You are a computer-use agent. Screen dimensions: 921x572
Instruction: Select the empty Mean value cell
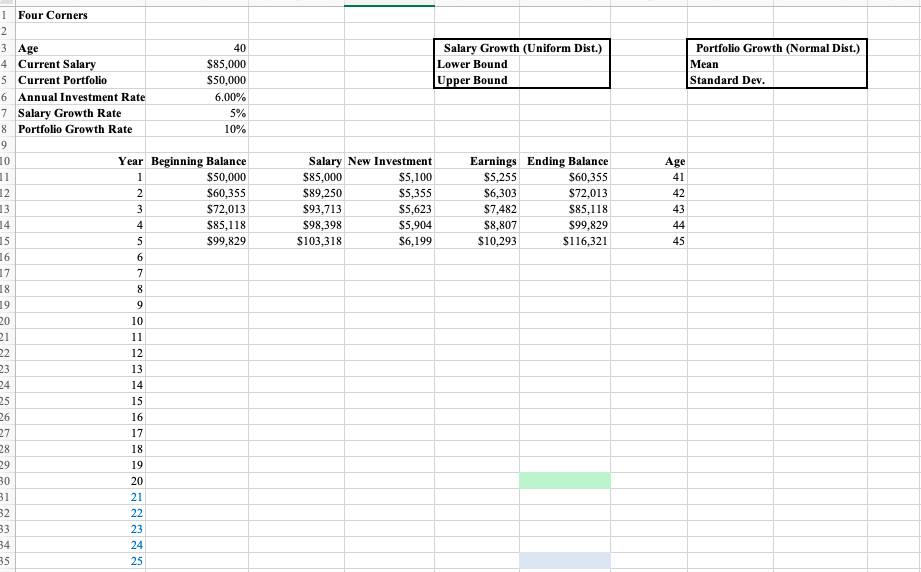819,64
